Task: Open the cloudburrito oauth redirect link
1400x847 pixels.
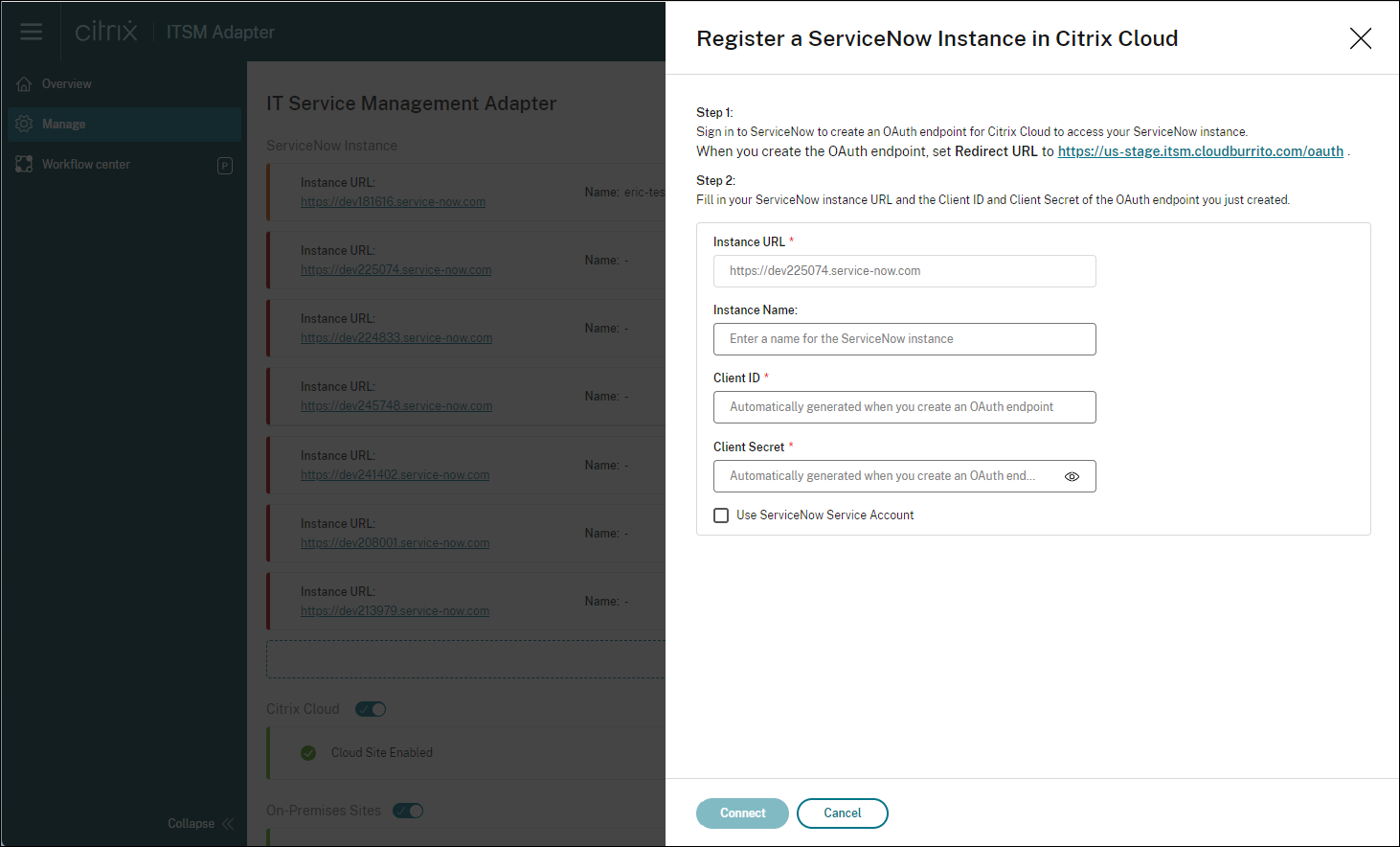Action: pos(1200,151)
